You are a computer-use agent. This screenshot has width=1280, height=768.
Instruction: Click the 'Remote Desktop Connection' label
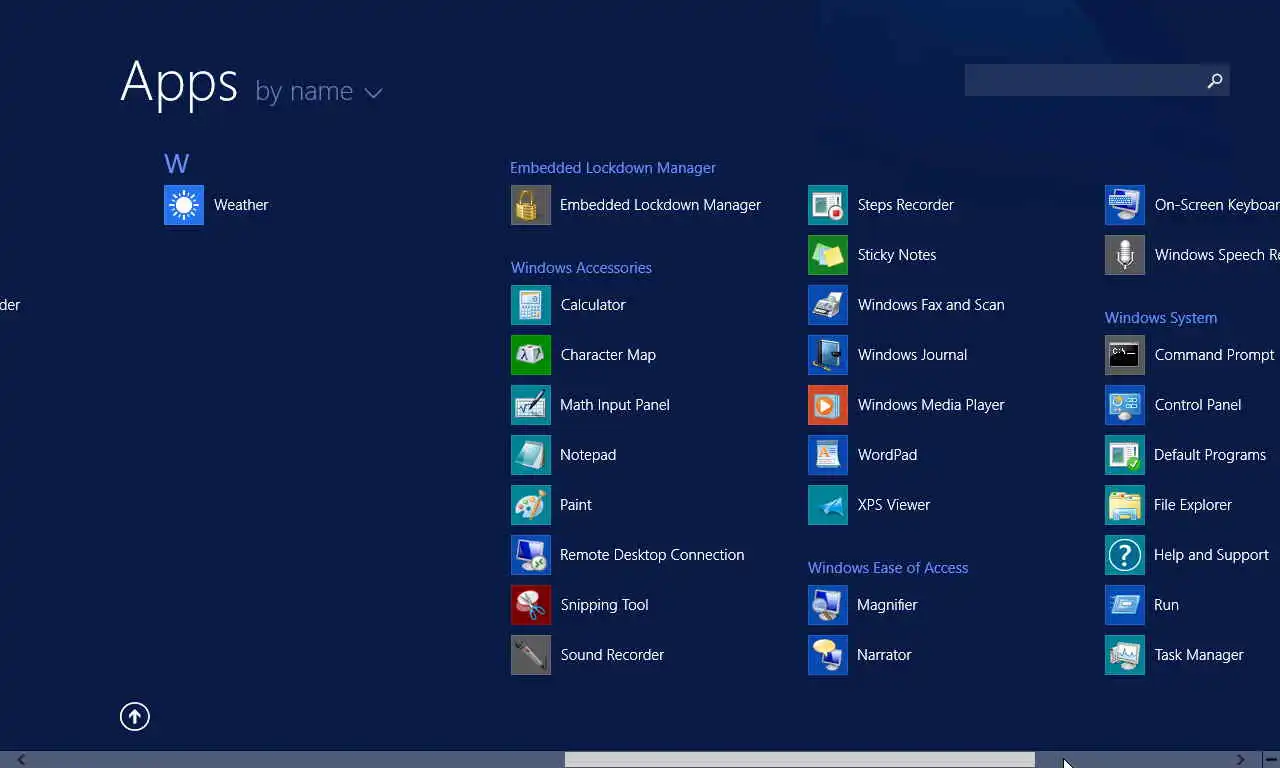[652, 555]
